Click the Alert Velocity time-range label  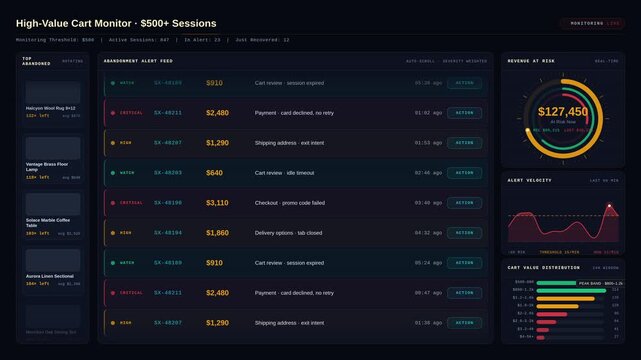(x=604, y=181)
